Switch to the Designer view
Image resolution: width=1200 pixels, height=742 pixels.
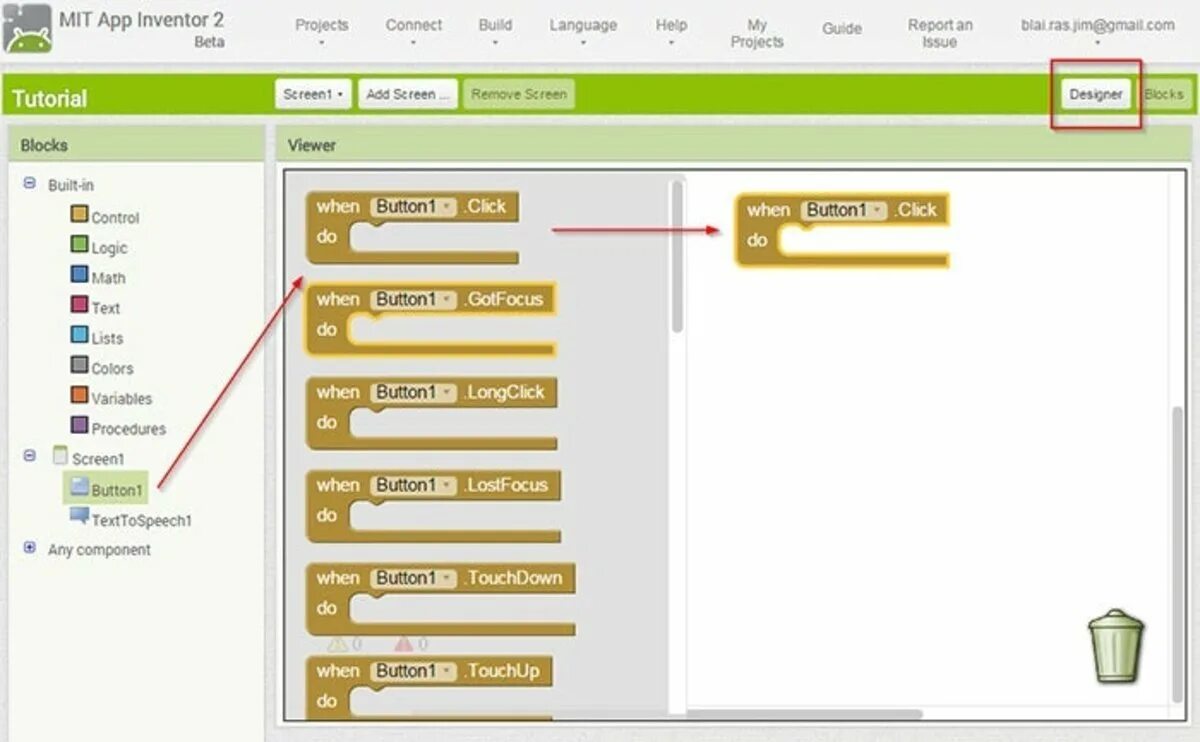[x=1096, y=94]
